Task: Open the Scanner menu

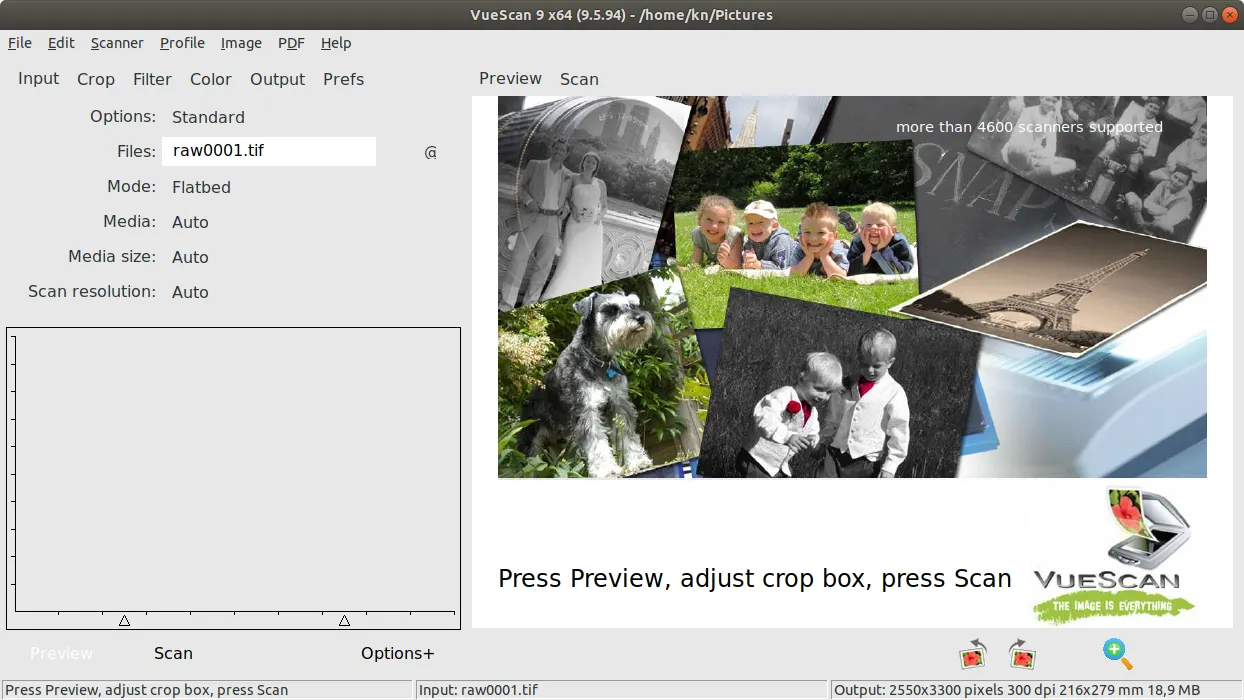Action: pyautogui.click(x=117, y=43)
